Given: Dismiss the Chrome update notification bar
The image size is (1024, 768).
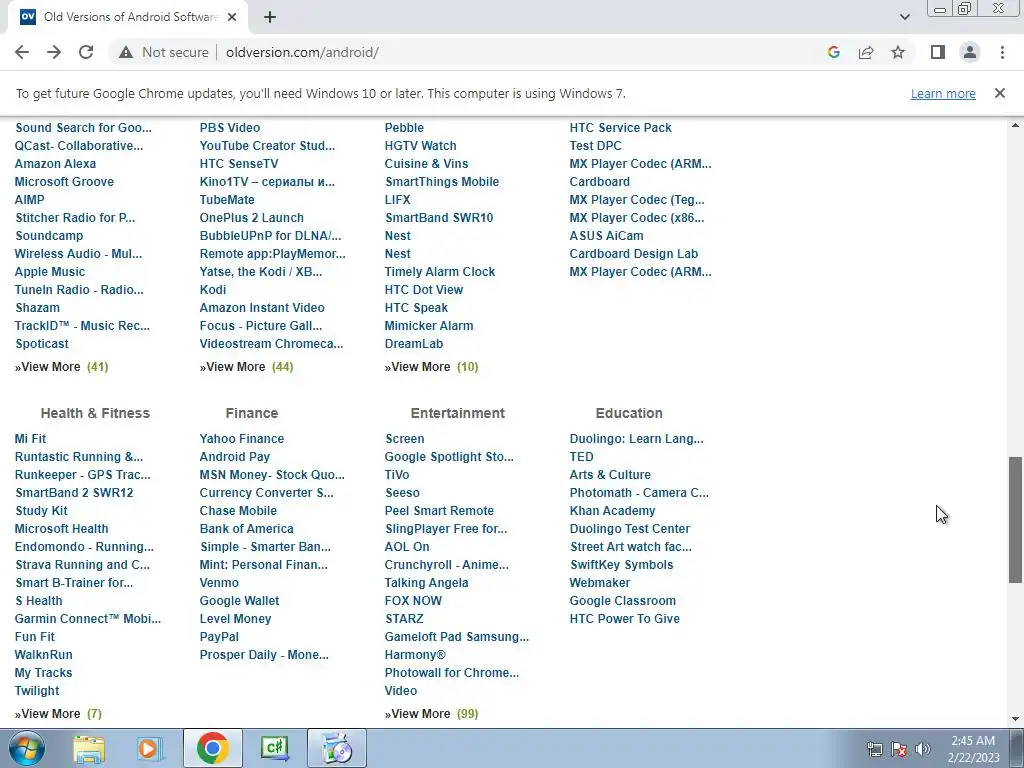Looking at the screenshot, I should tap(999, 93).
